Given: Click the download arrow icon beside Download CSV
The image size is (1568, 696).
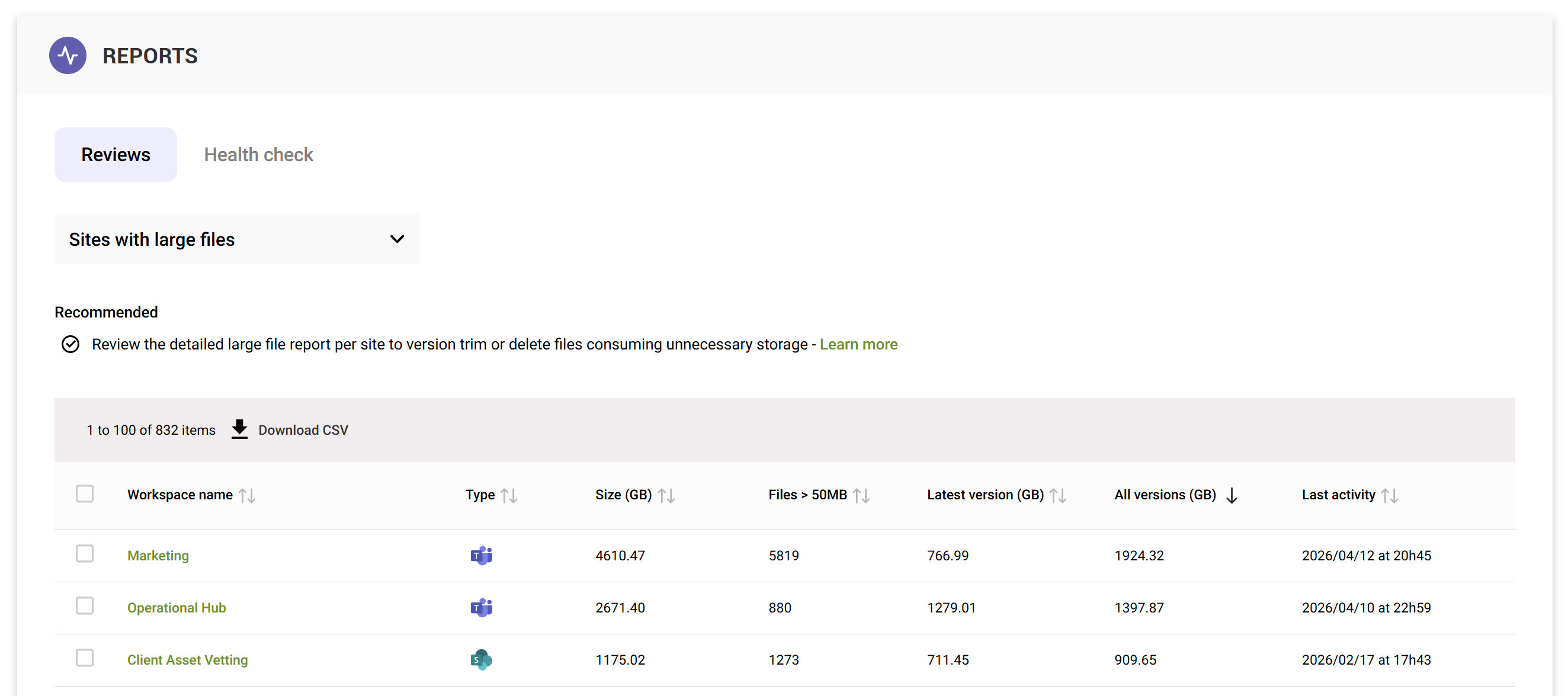Looking at the screenshot, I should point(239,429).
